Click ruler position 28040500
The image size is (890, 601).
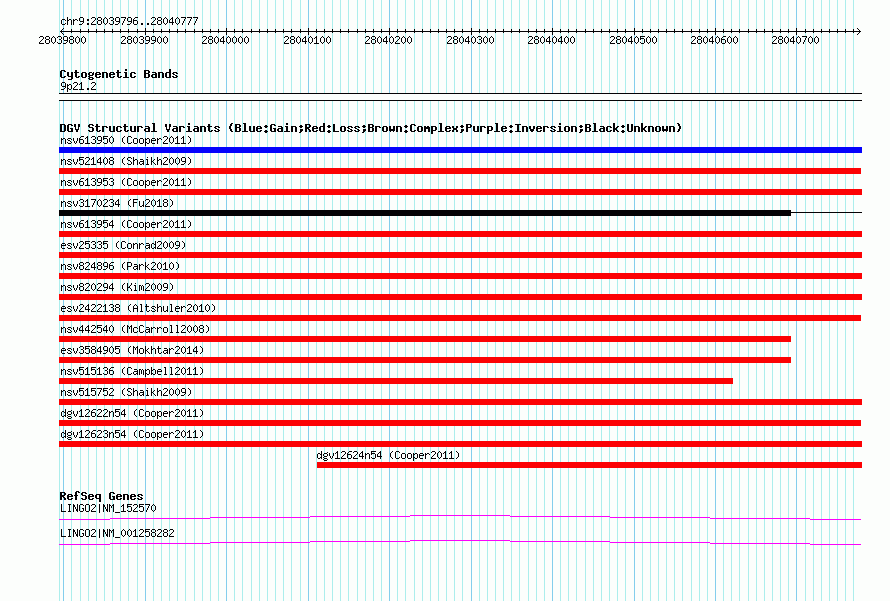click(633, 40)
